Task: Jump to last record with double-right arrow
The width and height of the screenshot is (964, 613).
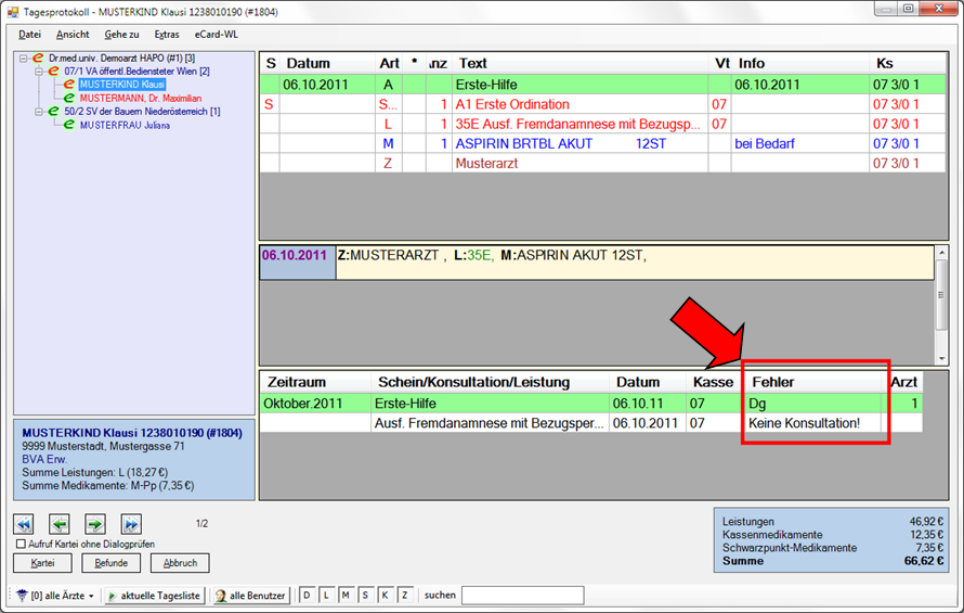Action: [132, 524]
